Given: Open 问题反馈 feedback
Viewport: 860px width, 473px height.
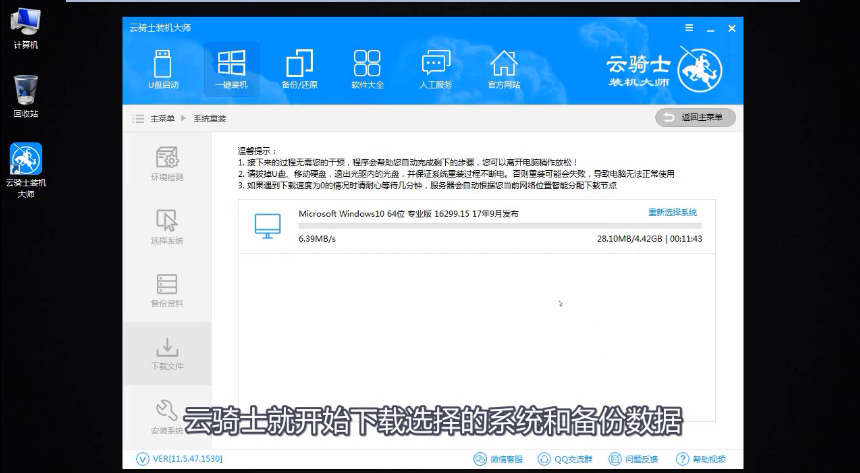Looking at the screenshot, I should click(x=633, y=459).
